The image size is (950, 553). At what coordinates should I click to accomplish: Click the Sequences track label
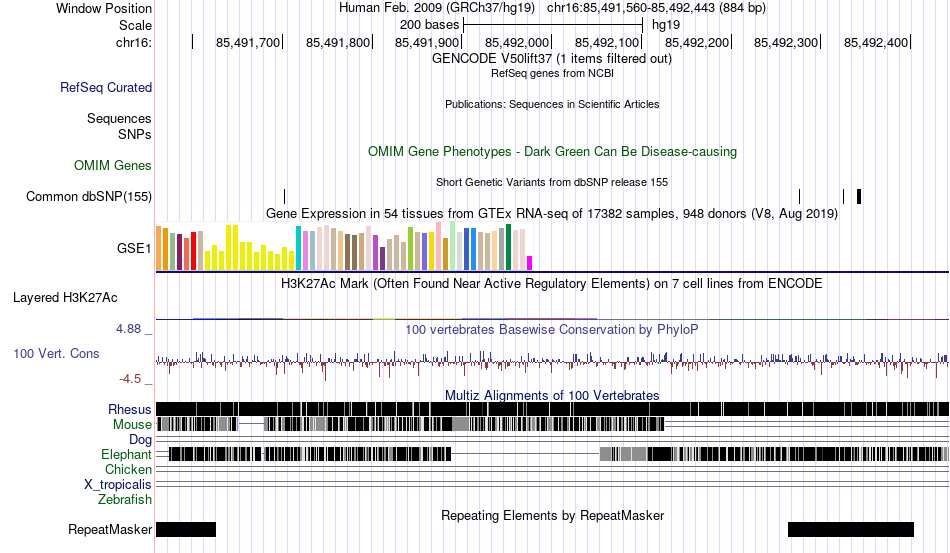[119, 118]
